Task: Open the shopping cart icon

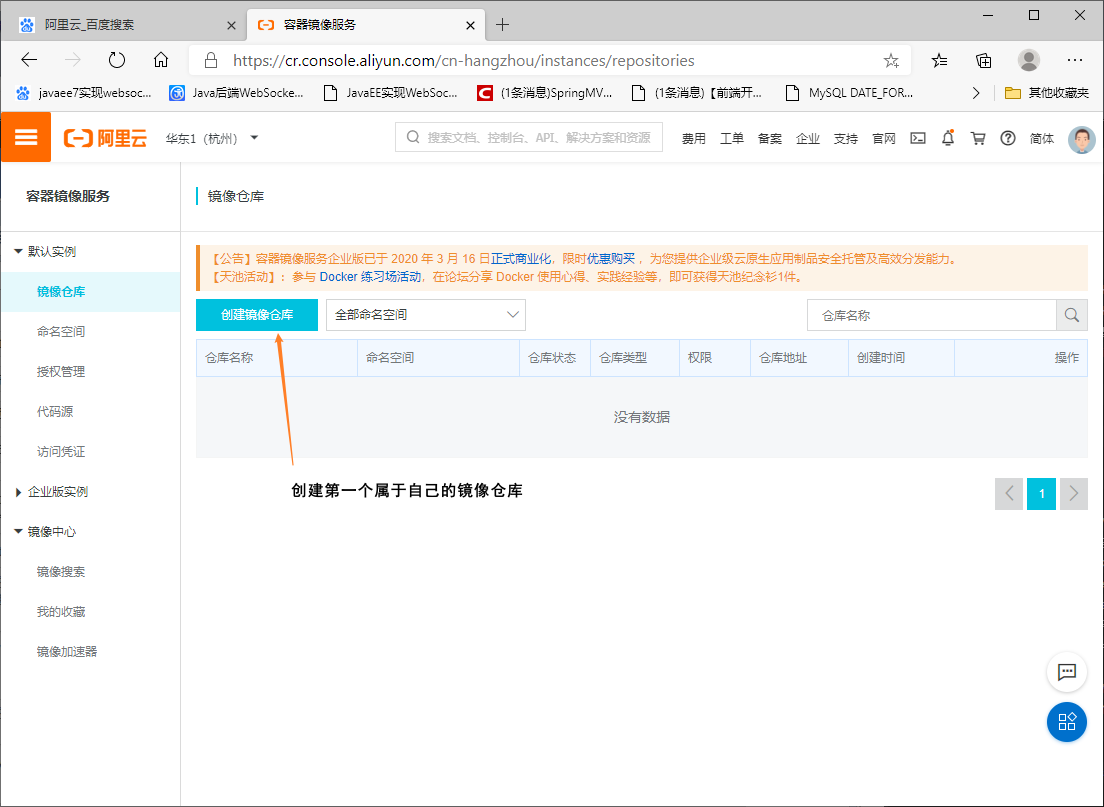Action: [x=978, y=138]
